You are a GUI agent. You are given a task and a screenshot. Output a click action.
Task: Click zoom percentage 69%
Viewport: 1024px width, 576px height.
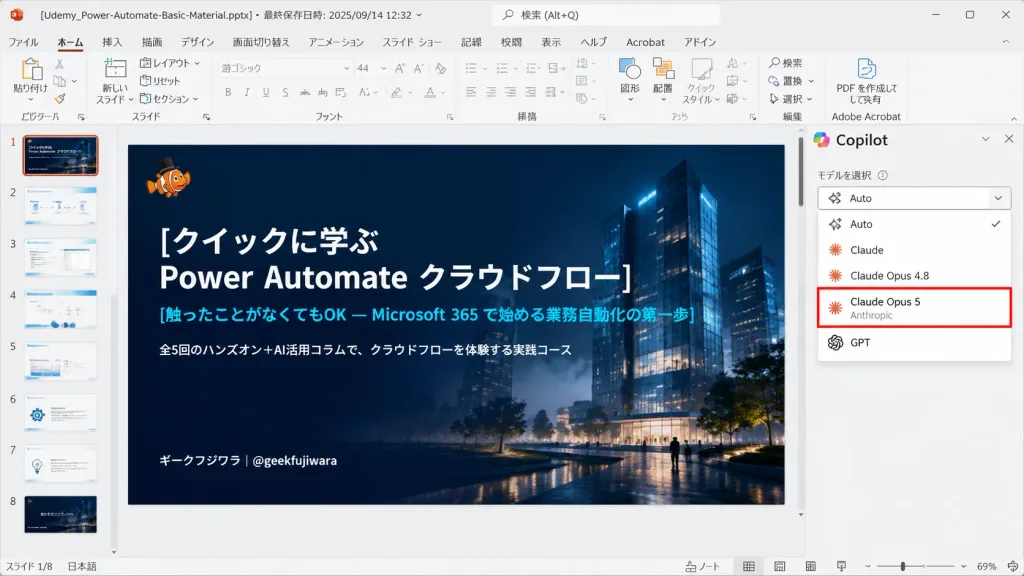986,566
